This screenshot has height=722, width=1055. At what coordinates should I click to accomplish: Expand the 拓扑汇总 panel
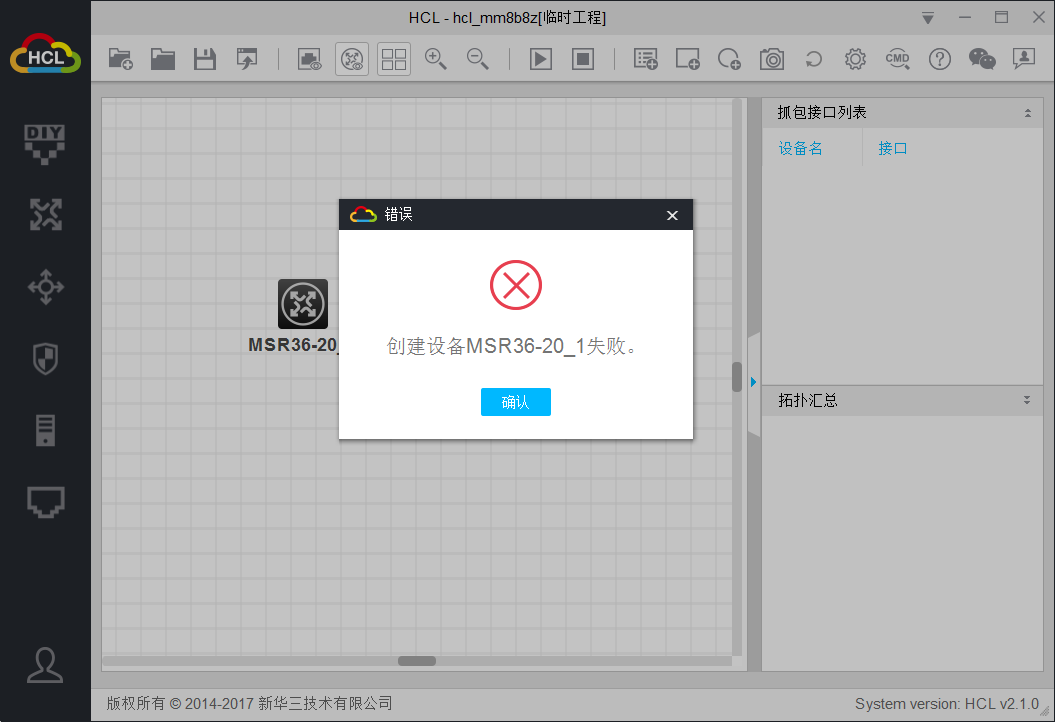coord(1027,400)
